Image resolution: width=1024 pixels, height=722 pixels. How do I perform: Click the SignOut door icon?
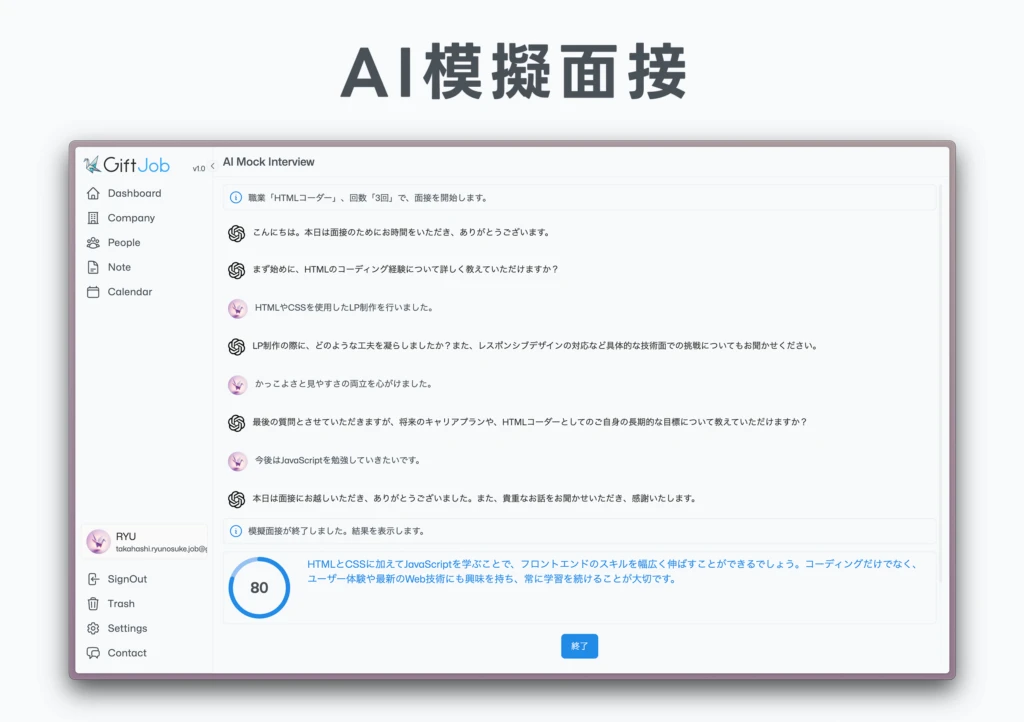coord(92,579)
